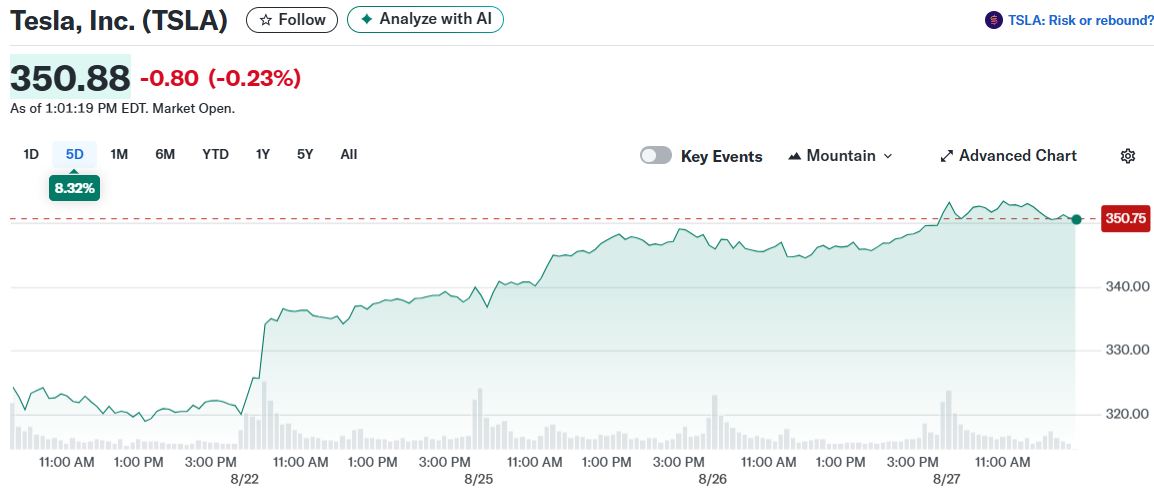Click the 8/22 date label on axis
Image resolution: width=1154 pixels, height=490 pixels.
click(x=245, y=478)
